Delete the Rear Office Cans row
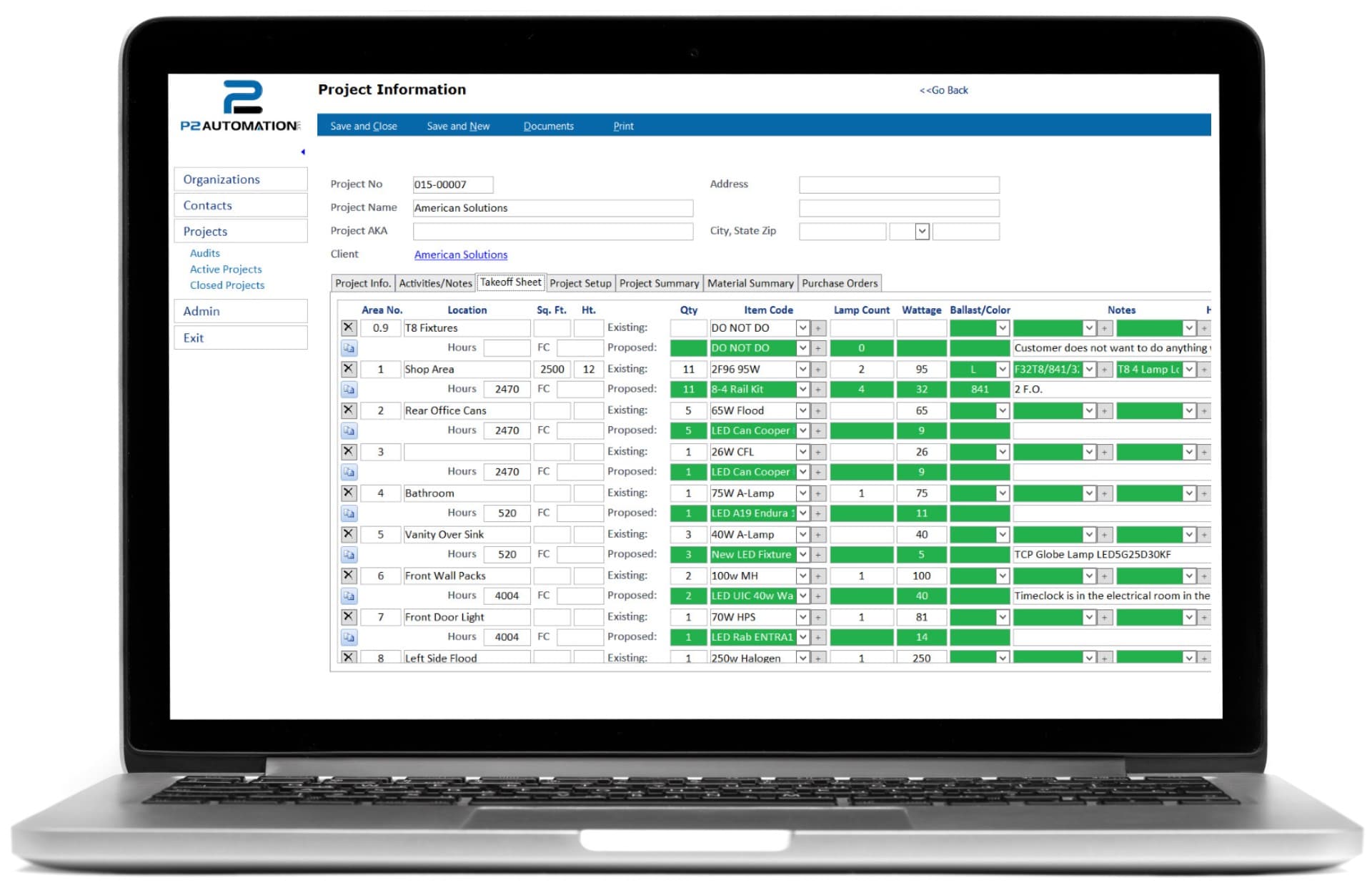The height and width of the screenshot is (893, 1372). pyautogui.click(x=348, y=410)
